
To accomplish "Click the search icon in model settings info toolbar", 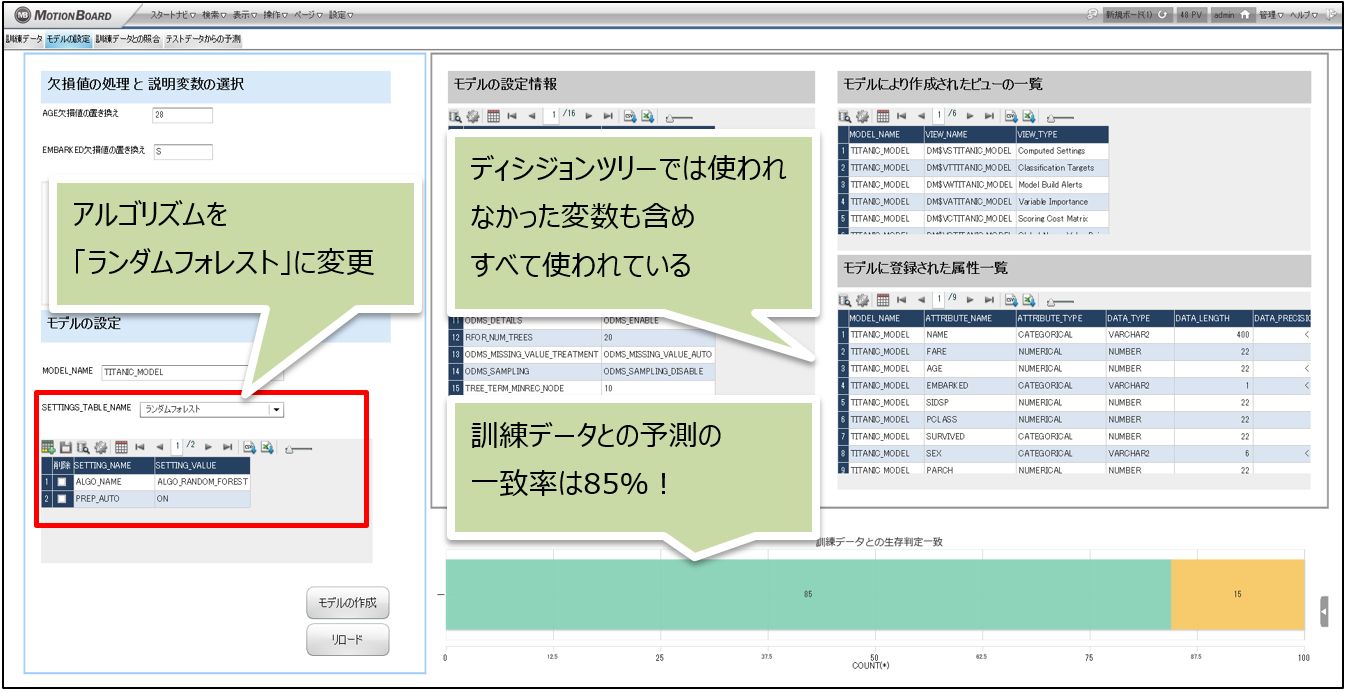I will (456, 116).
